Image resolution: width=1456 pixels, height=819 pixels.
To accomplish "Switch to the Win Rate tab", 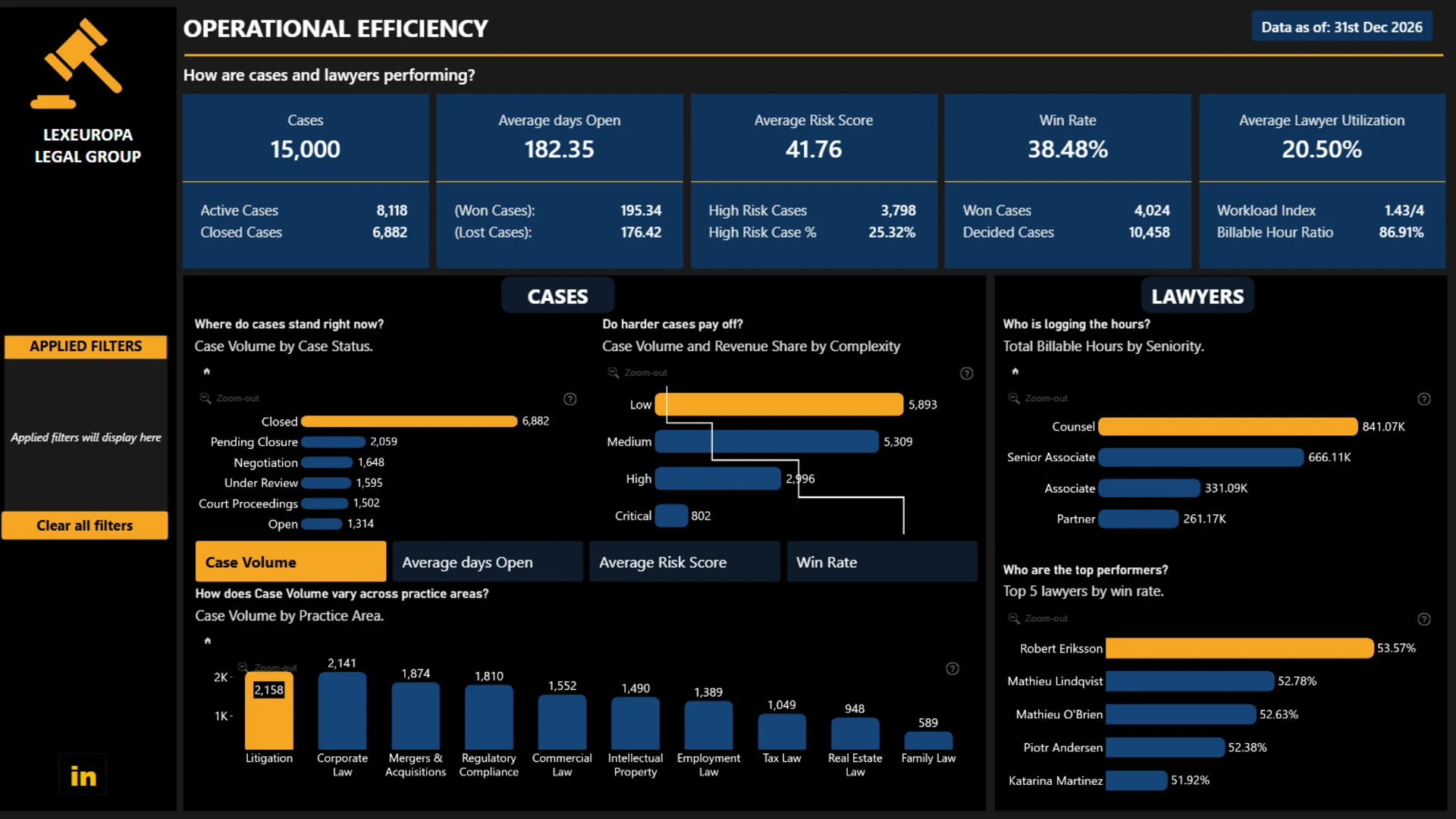I will [882, 562].
